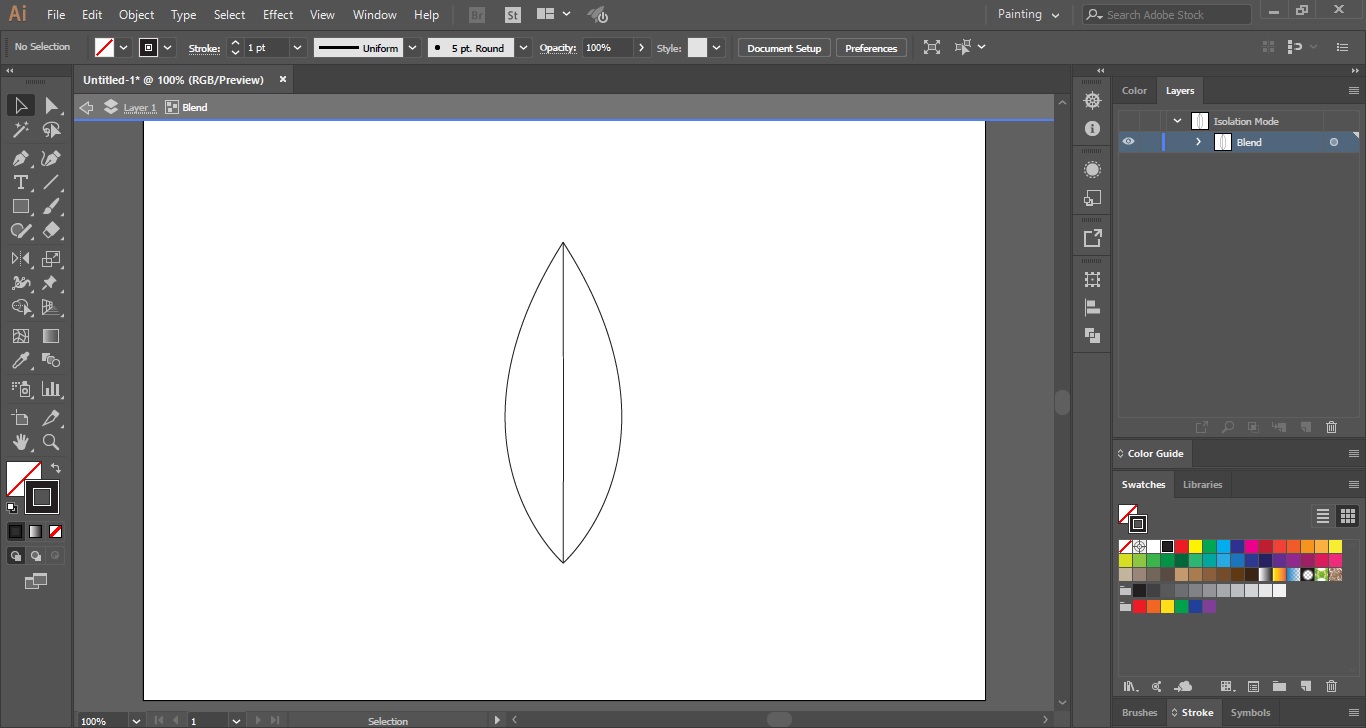
Task: Select the Rectangle tool
Action: (21, 206)
